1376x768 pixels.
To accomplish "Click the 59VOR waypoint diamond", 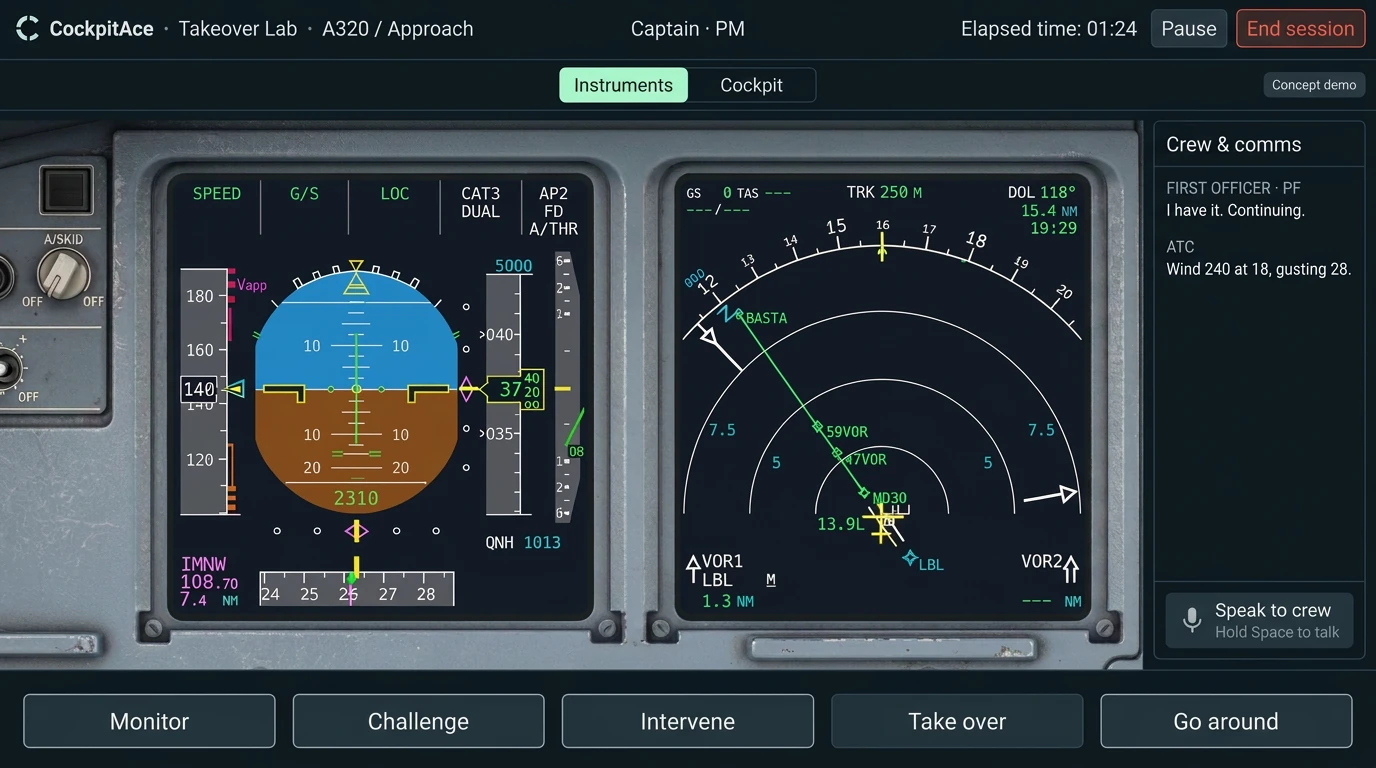I will click(818, 427).
